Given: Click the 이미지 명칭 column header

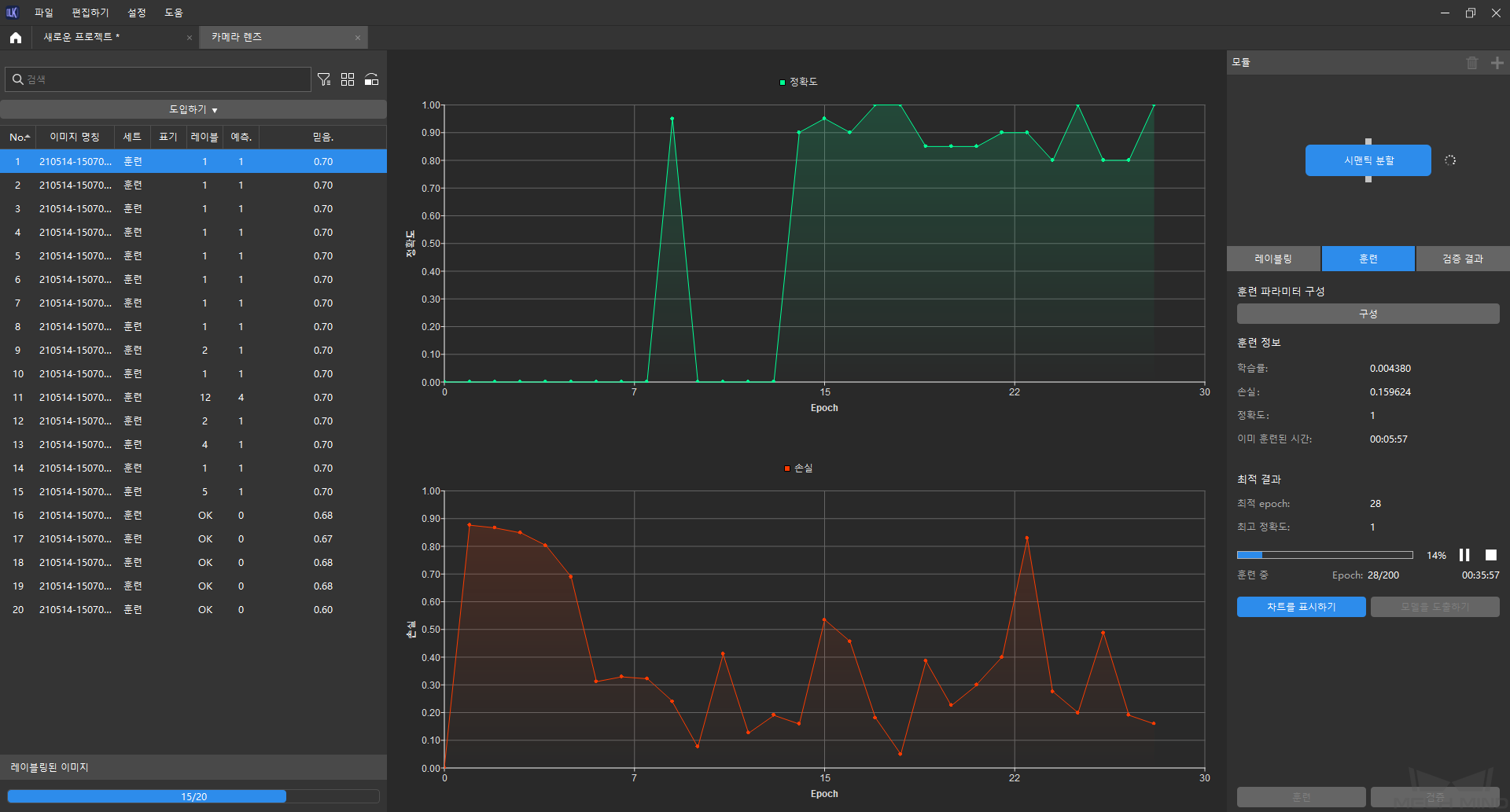Looking at the screenshot, I should [75, 137].
